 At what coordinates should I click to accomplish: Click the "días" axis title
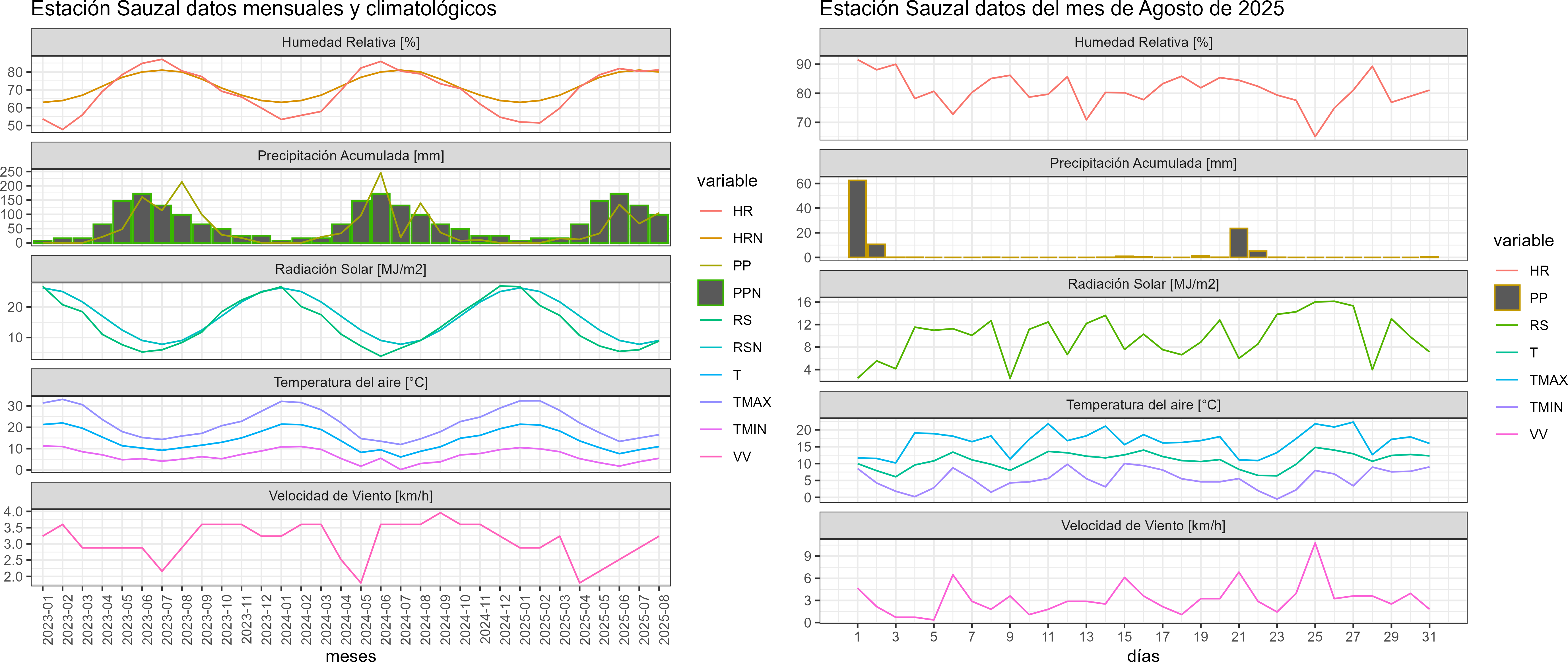(1142, 656)
